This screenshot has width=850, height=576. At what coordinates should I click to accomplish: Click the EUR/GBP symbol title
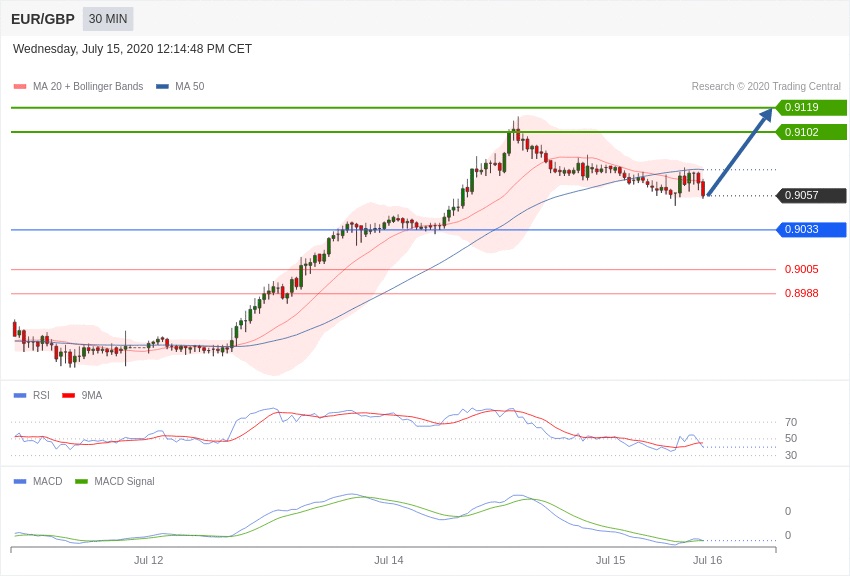[43, 19]
